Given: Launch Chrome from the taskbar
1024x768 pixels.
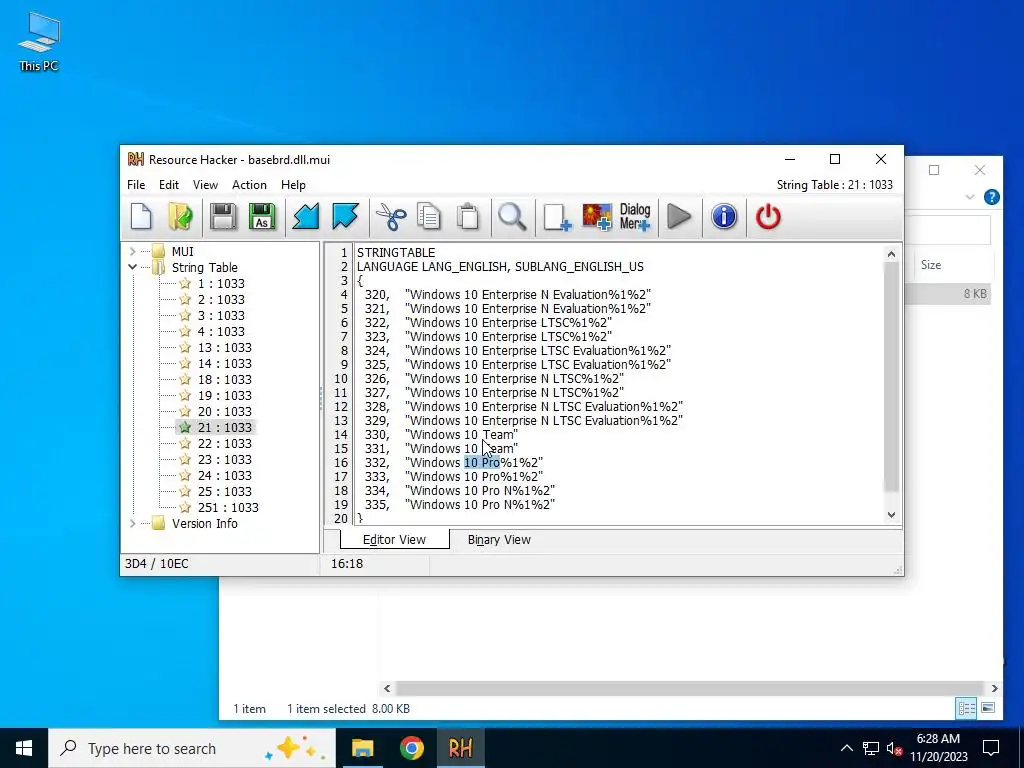Looking at the screenshot, I should point(411,748).
